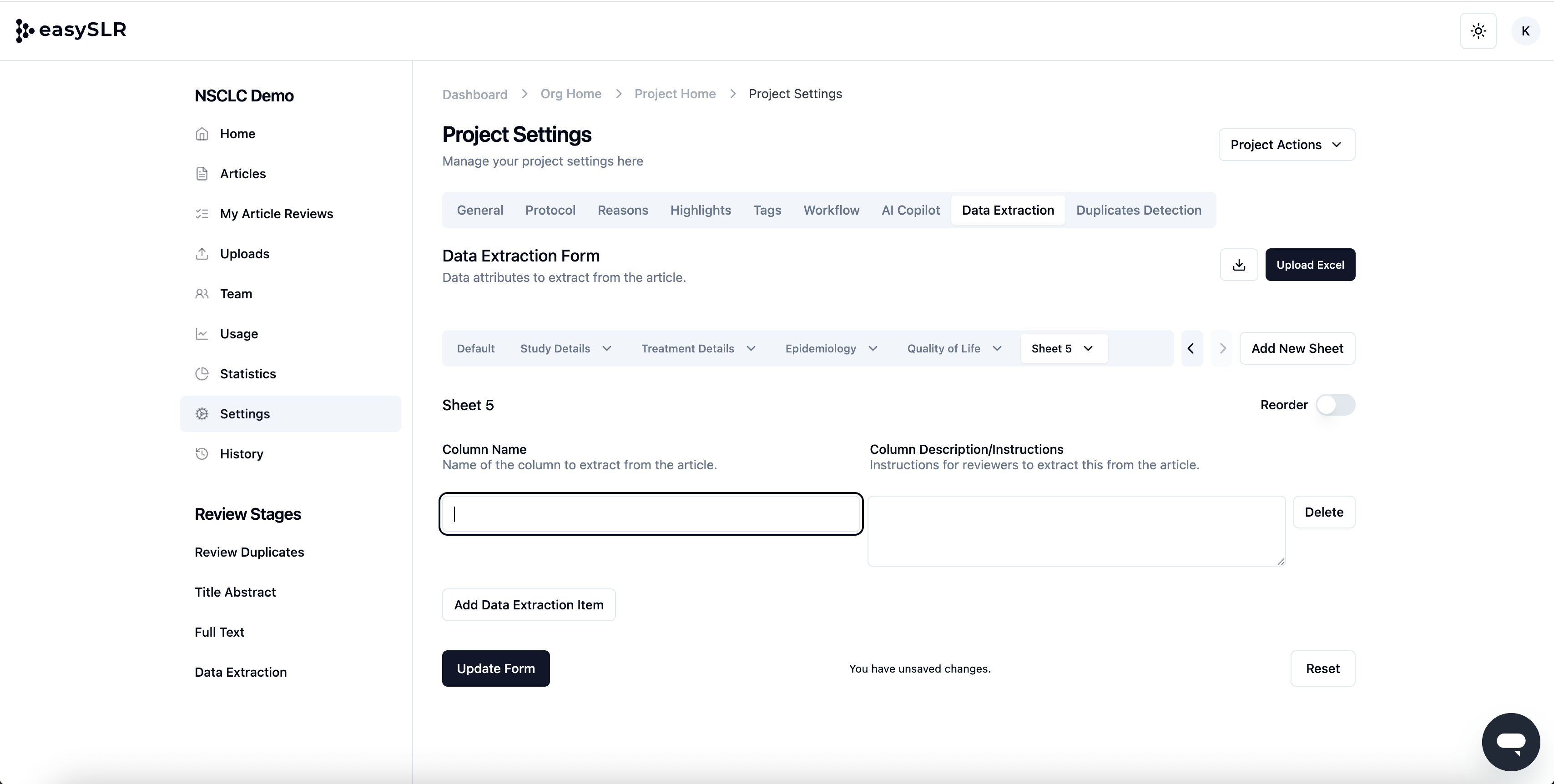1554x784 pixels.
Task: Click Add New Sheet button
Action: [x=1297, y=349]
